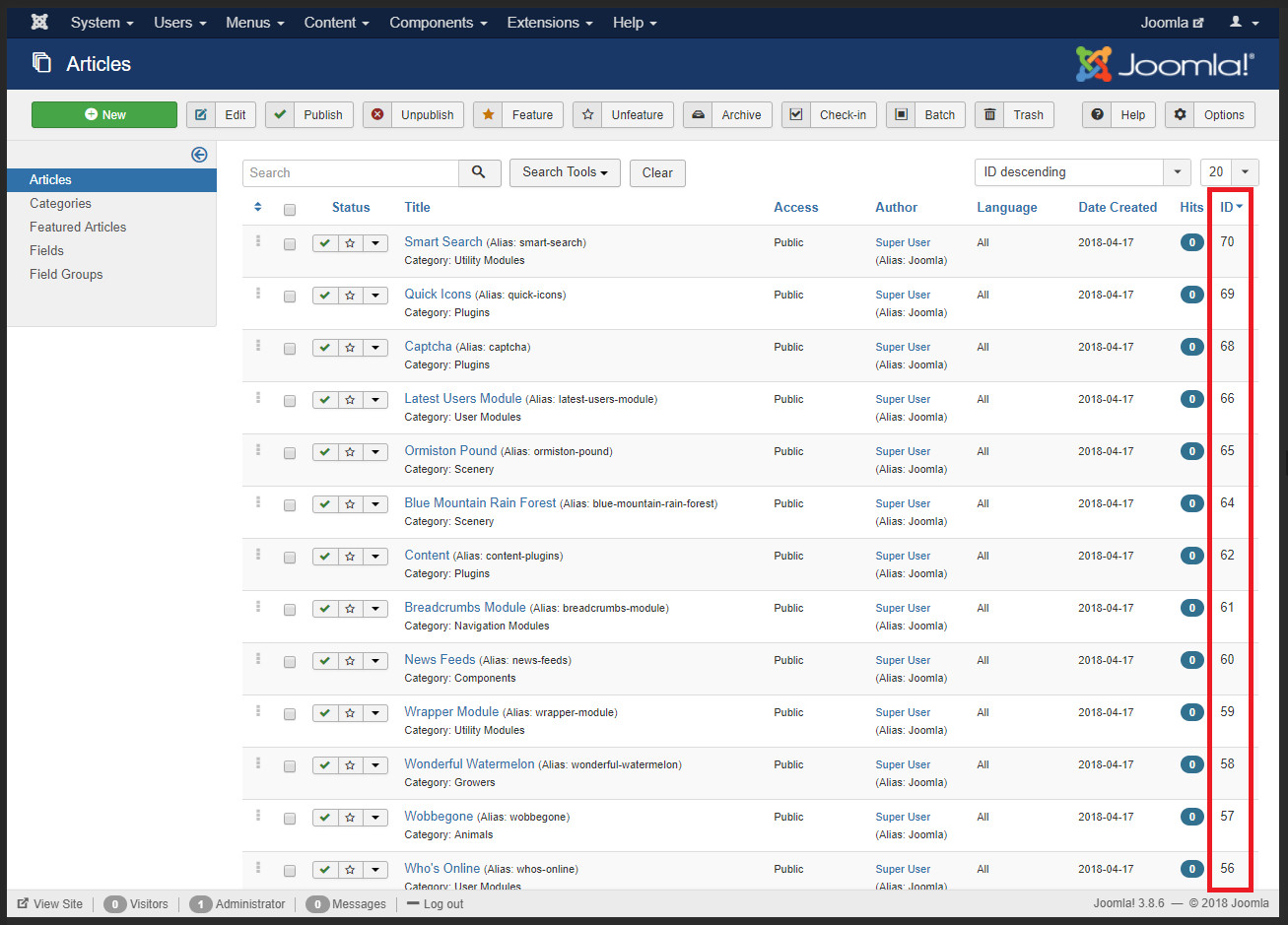1288x925 pixels.
Task: Open the user account icon menu
Action: (x=1245, y=22)
